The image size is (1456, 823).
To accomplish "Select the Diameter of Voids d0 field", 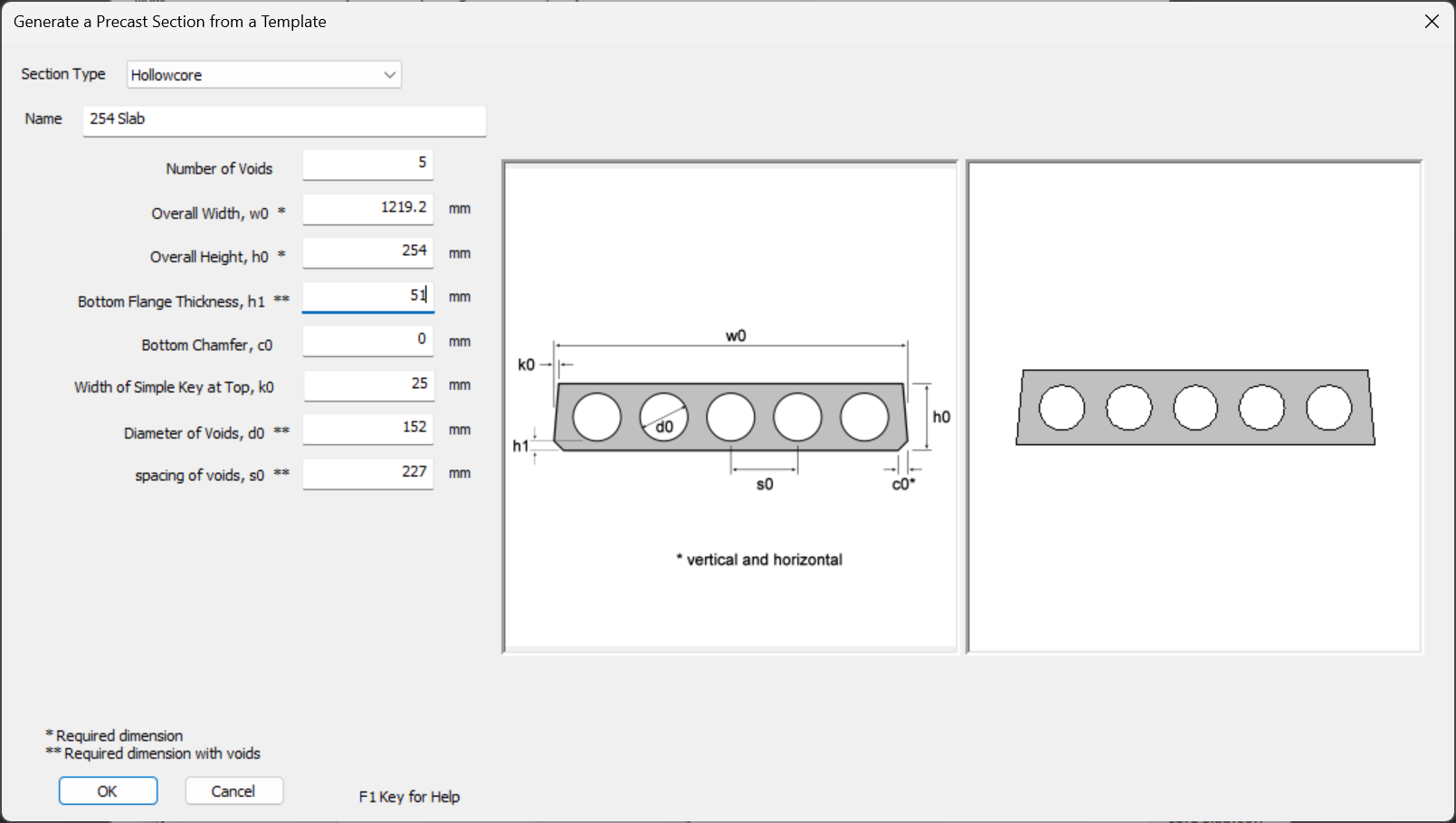I will click(x=367, y=428).
